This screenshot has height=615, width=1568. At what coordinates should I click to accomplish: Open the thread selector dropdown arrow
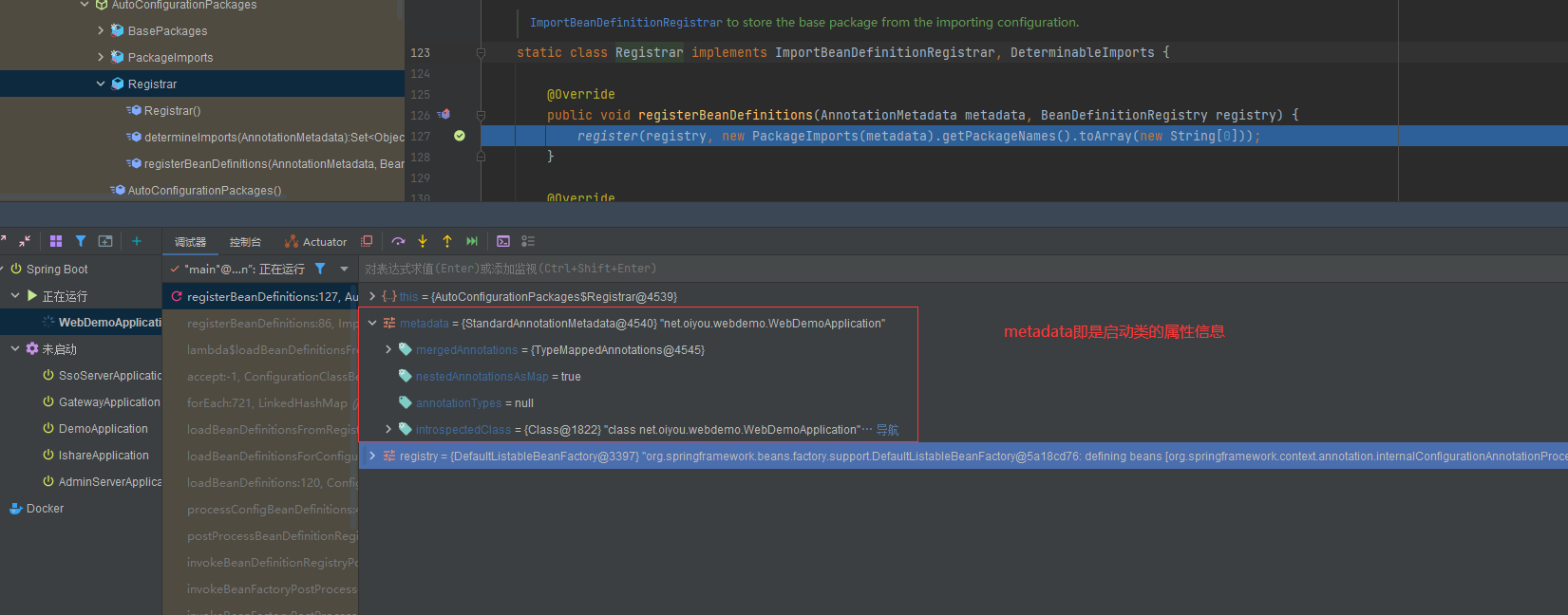point(344,269)
